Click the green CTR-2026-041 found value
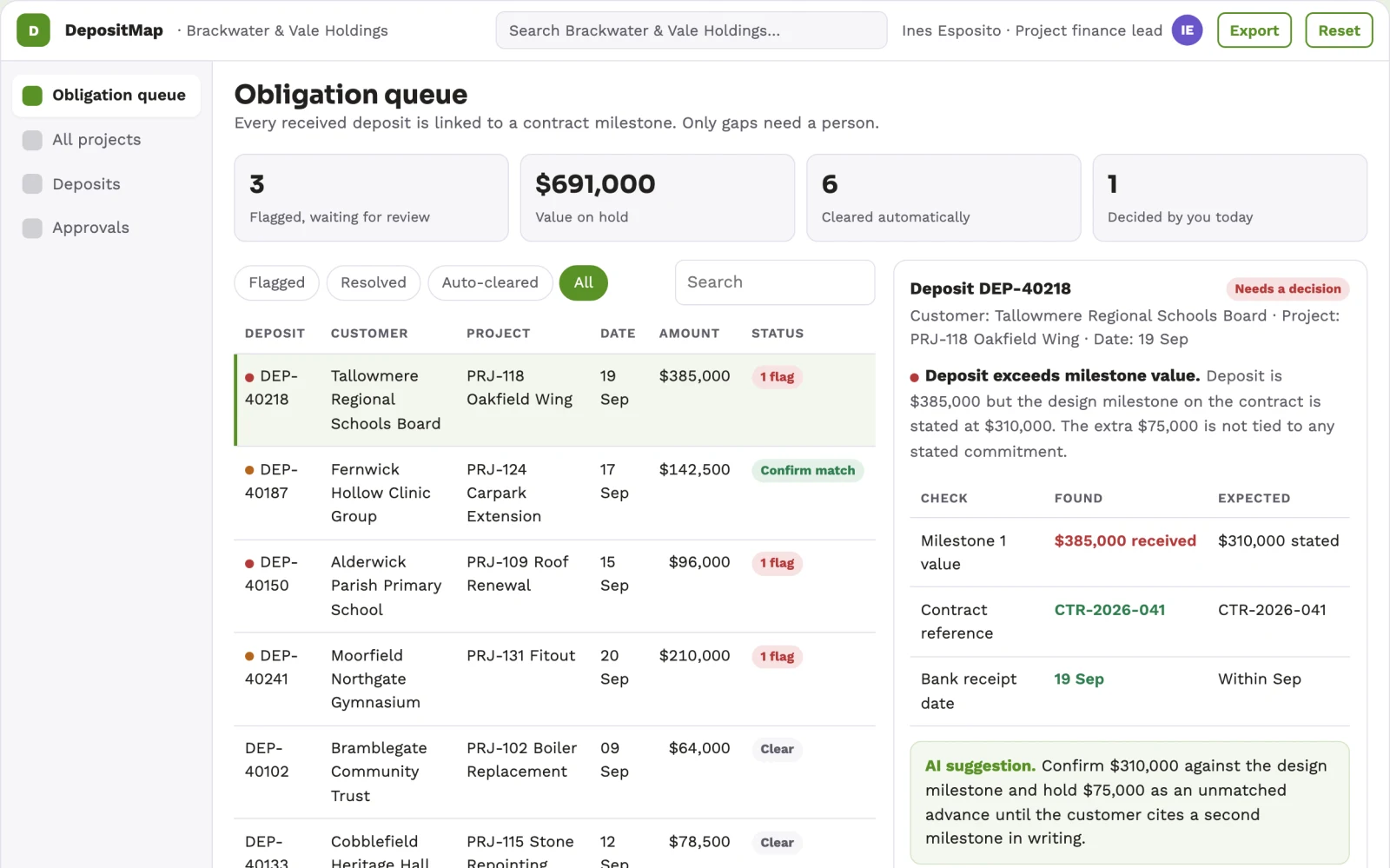 [x=1109, y=610]
